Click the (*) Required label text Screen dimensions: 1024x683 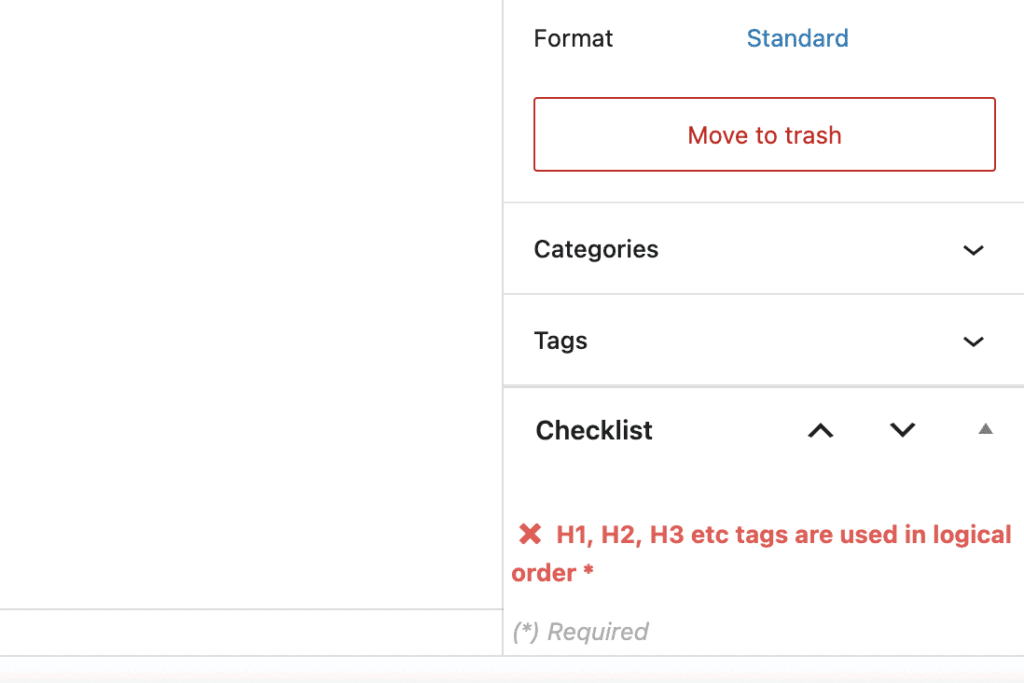pos(581,631)
